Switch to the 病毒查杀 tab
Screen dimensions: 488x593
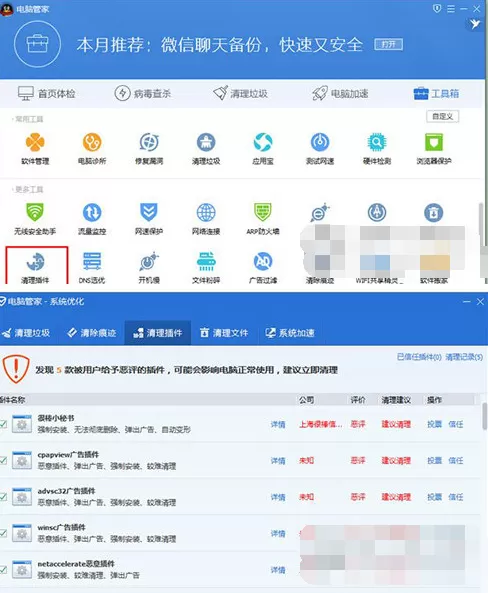click(143, 93)
